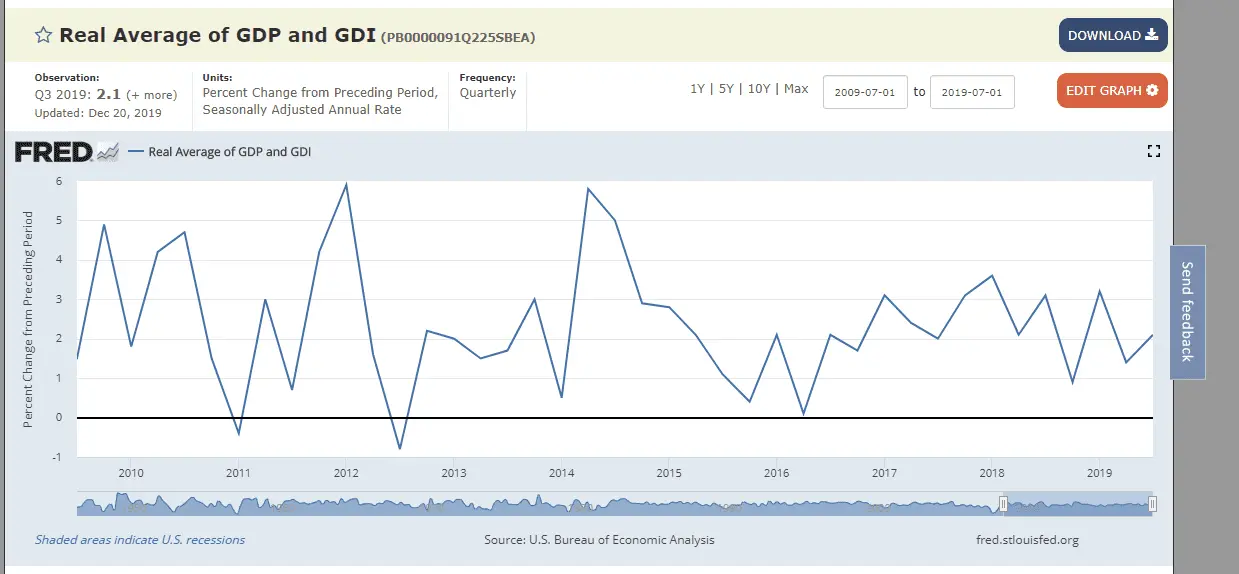This screenshot has height=574, width=1239.
Task: Expand the (+ more) observations link
Action: click(153, 95)
